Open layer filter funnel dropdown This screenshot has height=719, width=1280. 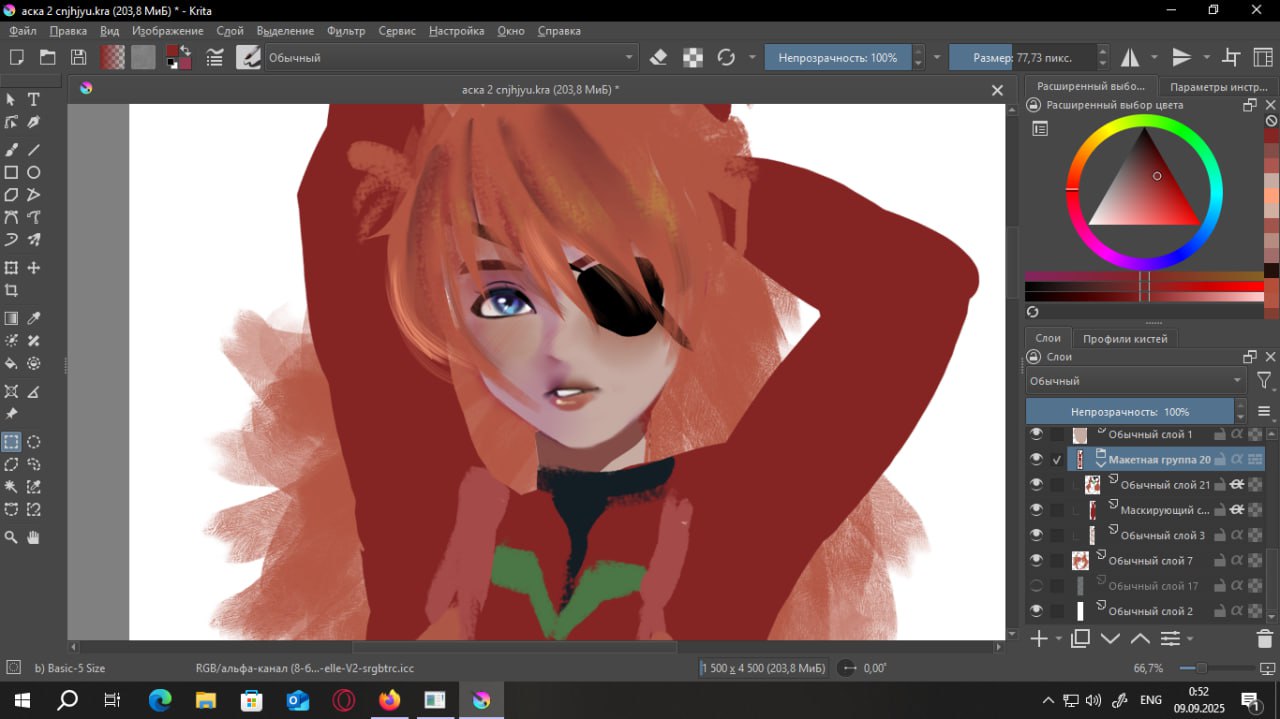(x=1265, y=381)
